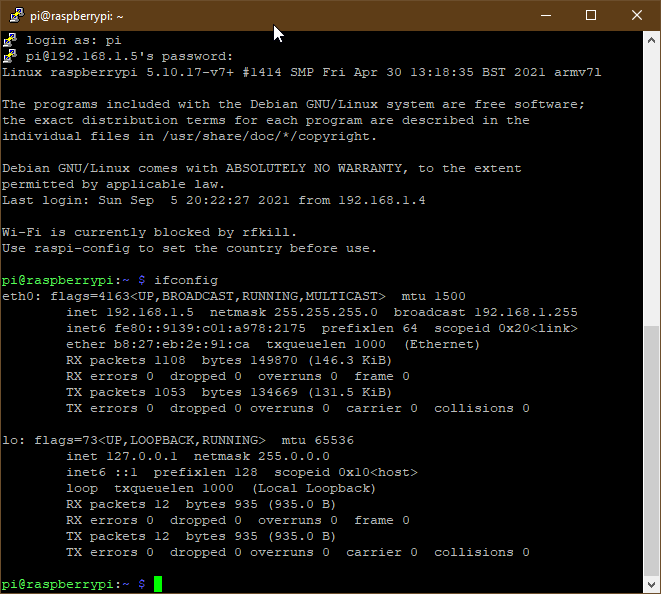
Task: Click the 'armv7l' architecture text
Action: pyautogui.click(x=578, y=73)
